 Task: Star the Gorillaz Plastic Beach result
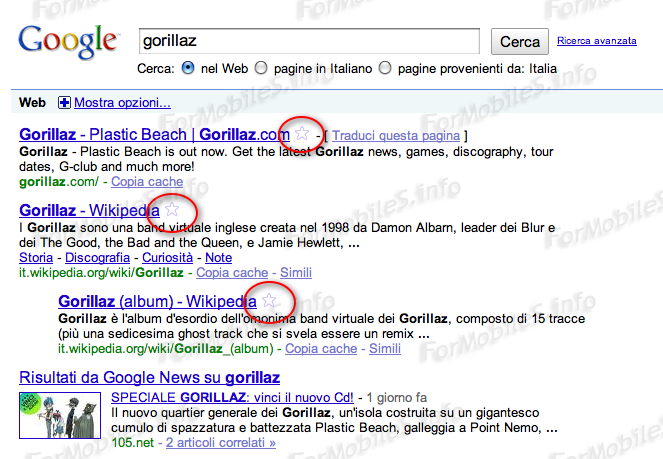(301, 134)
